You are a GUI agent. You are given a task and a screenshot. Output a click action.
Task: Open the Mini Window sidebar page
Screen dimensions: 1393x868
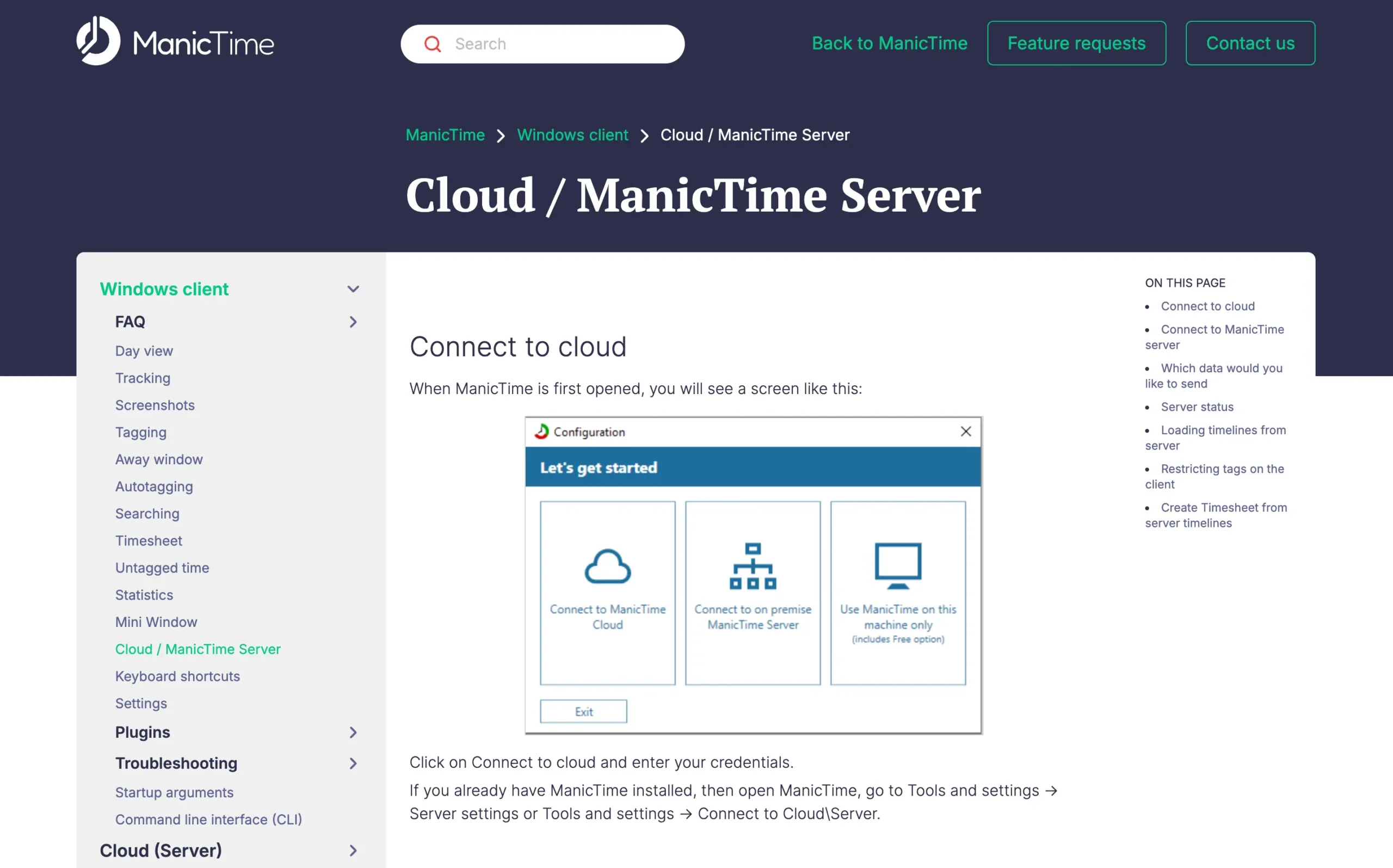click(x=156, y=623)
